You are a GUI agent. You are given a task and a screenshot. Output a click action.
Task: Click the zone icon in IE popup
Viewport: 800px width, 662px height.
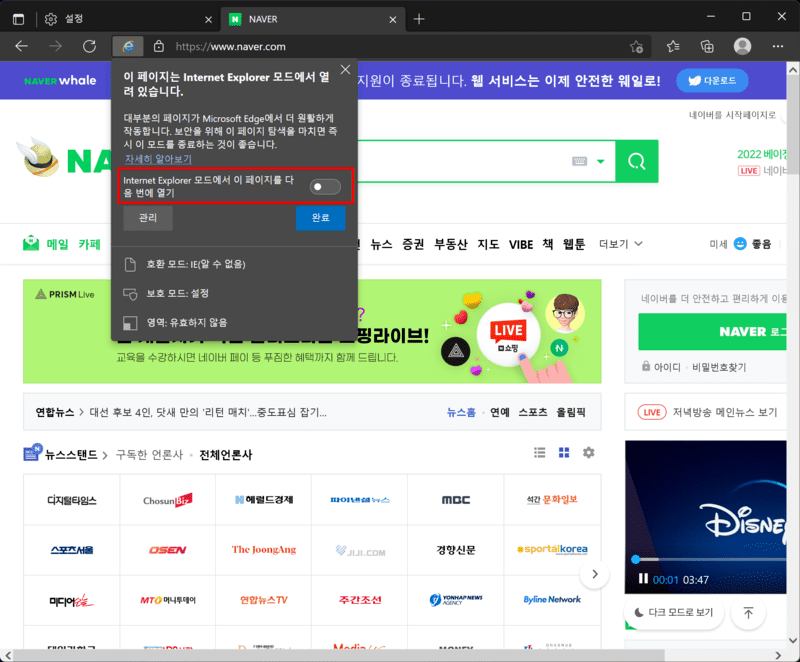point(130,323)
